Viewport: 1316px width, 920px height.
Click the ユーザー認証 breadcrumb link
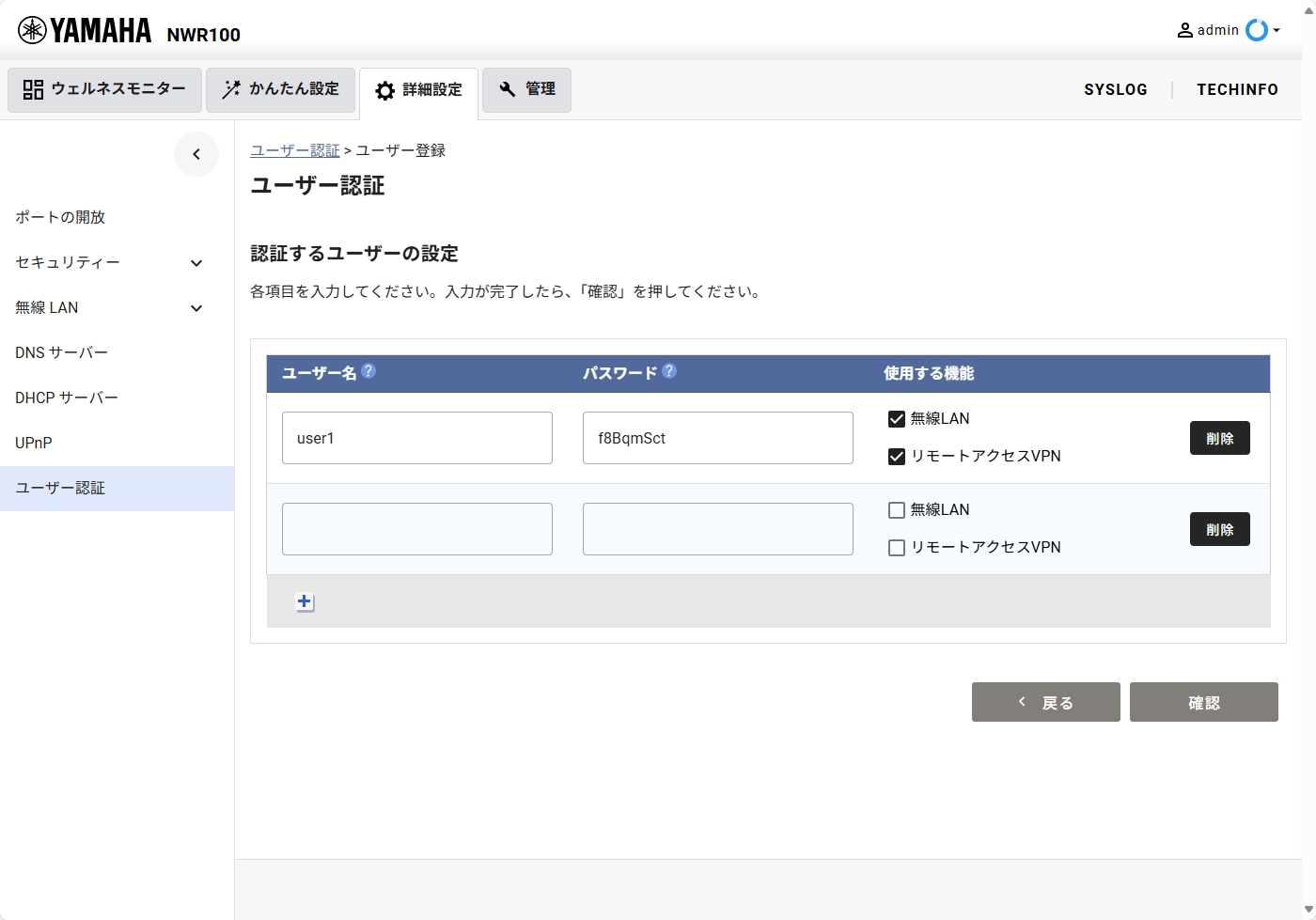point(295,150)
